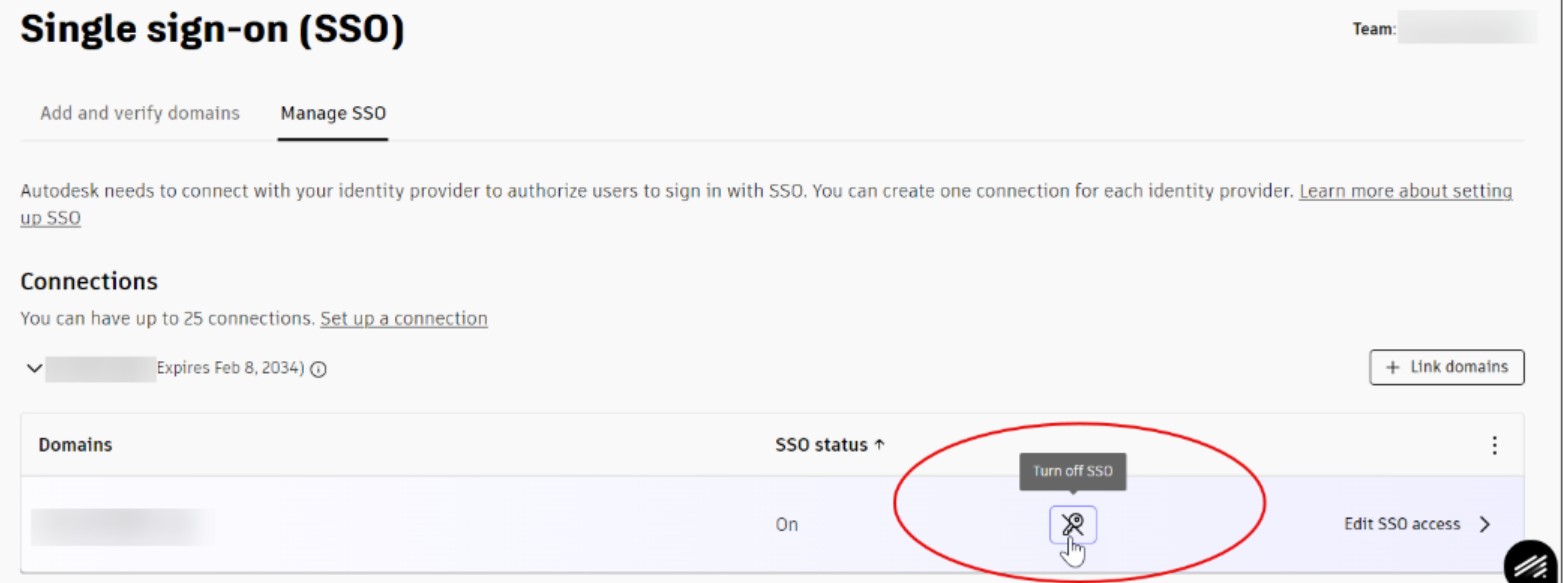This screenshot has width=1563, height=583.
Task: Open the Learn more about setting up SSO link
Action: click(x=1404, y=191)
